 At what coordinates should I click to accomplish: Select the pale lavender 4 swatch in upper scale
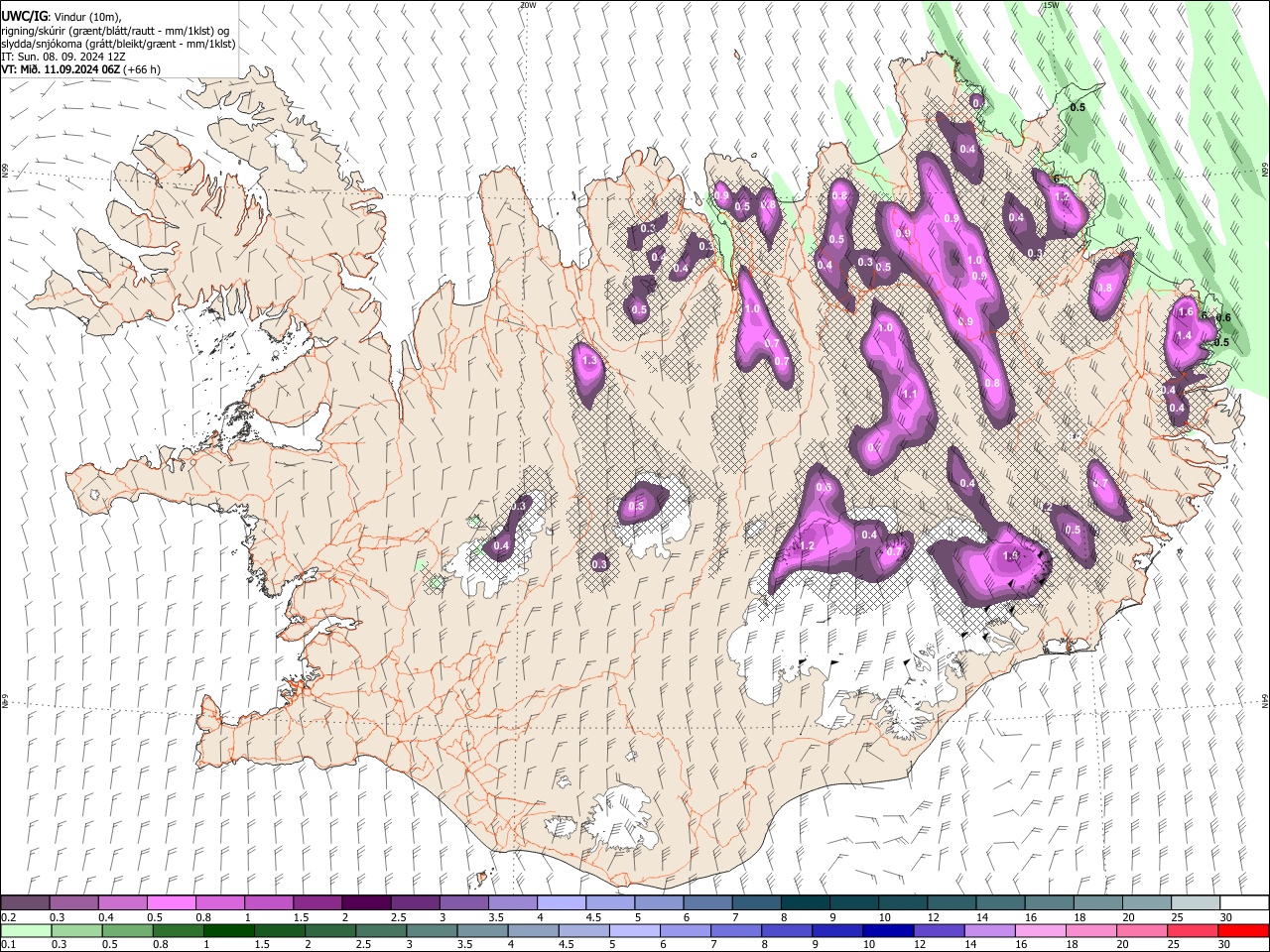(x=560, y=903)
